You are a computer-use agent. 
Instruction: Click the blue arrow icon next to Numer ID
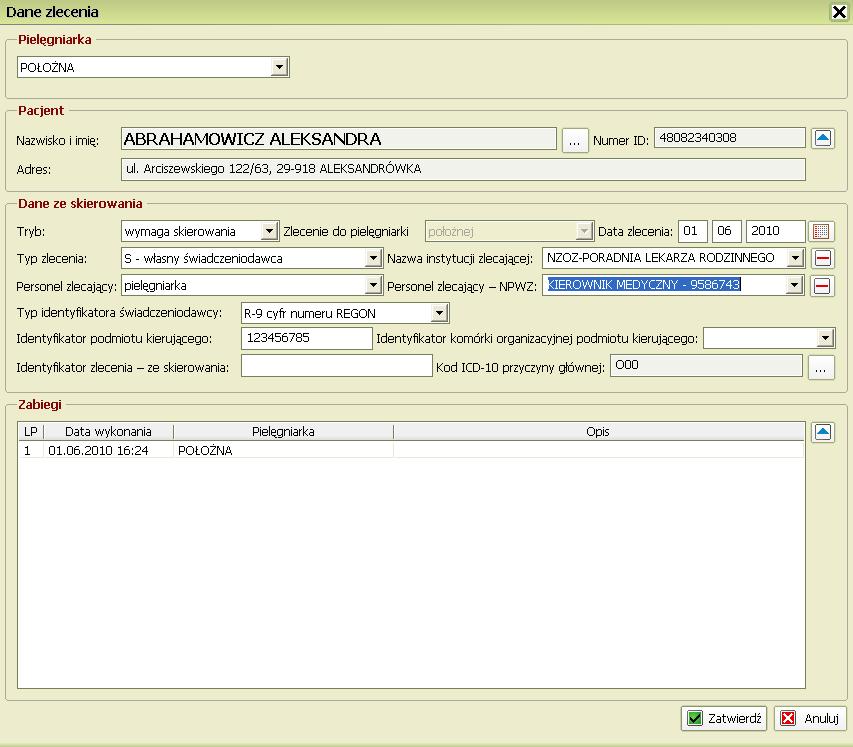pyautogui.click(x=823, y=138)
